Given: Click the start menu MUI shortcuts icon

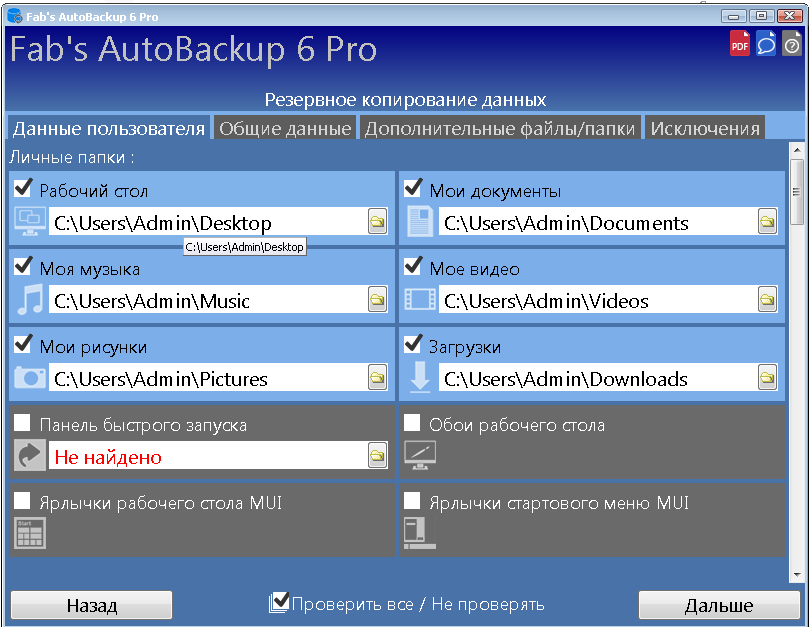Looking at the screenshot, I should click(x=420, y=533).
